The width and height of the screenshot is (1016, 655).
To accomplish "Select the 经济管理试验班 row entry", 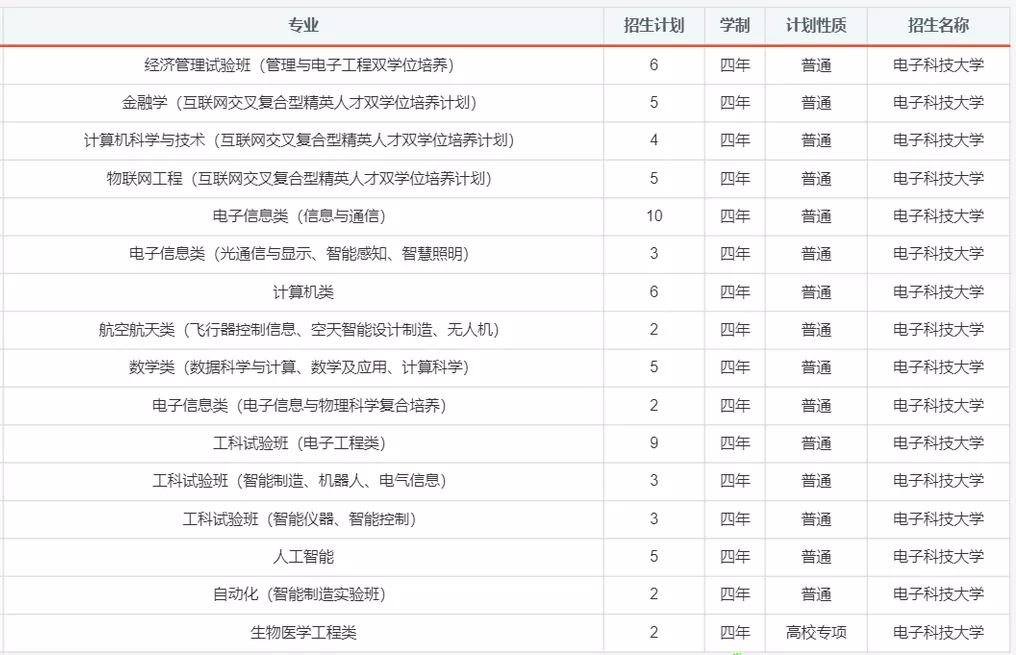I will click(x=304, y=64).
